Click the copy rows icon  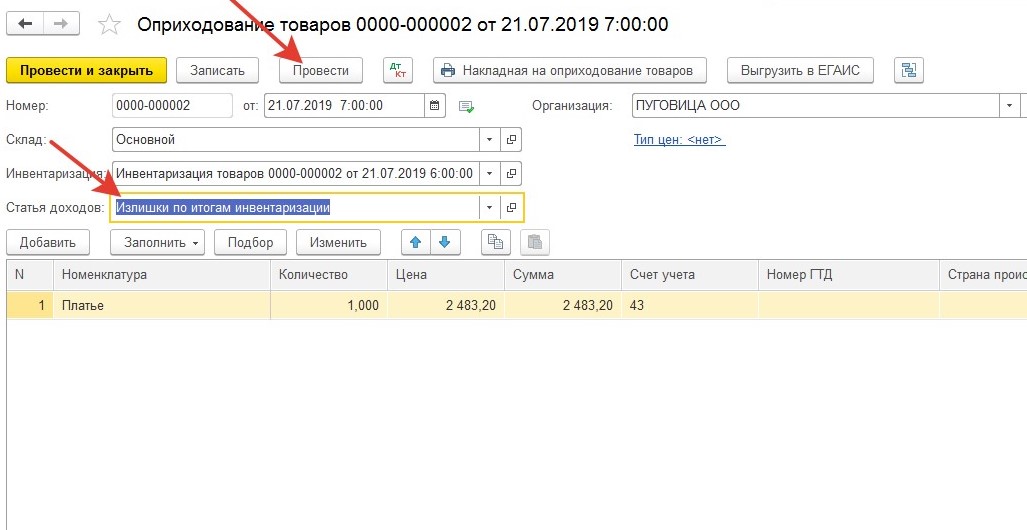(x=496, y=242)
